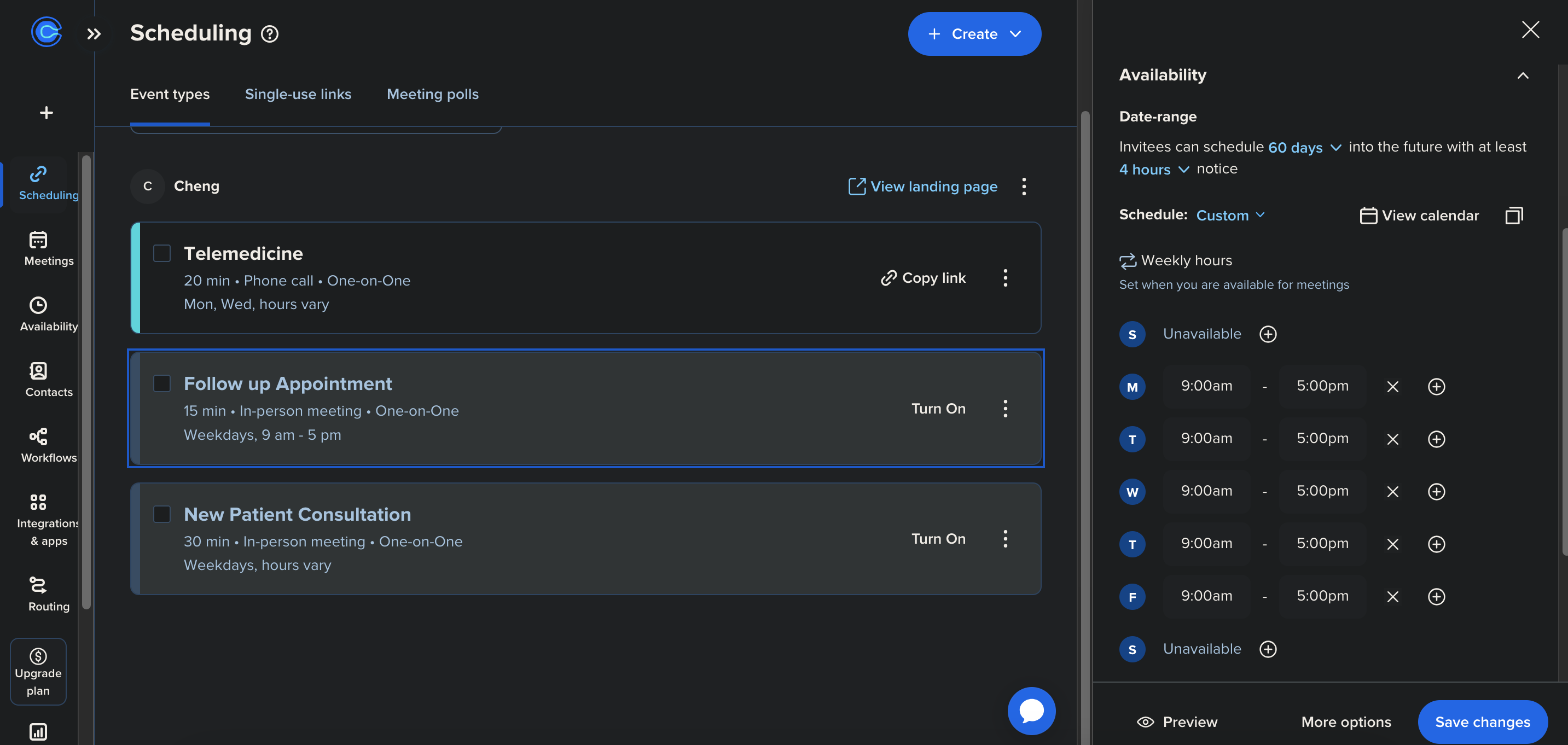Screen dimensions: 1568x745
Task: Tick the New Patient Consultation checkbox
Action: pyautogui.click(x=162, y=514)
